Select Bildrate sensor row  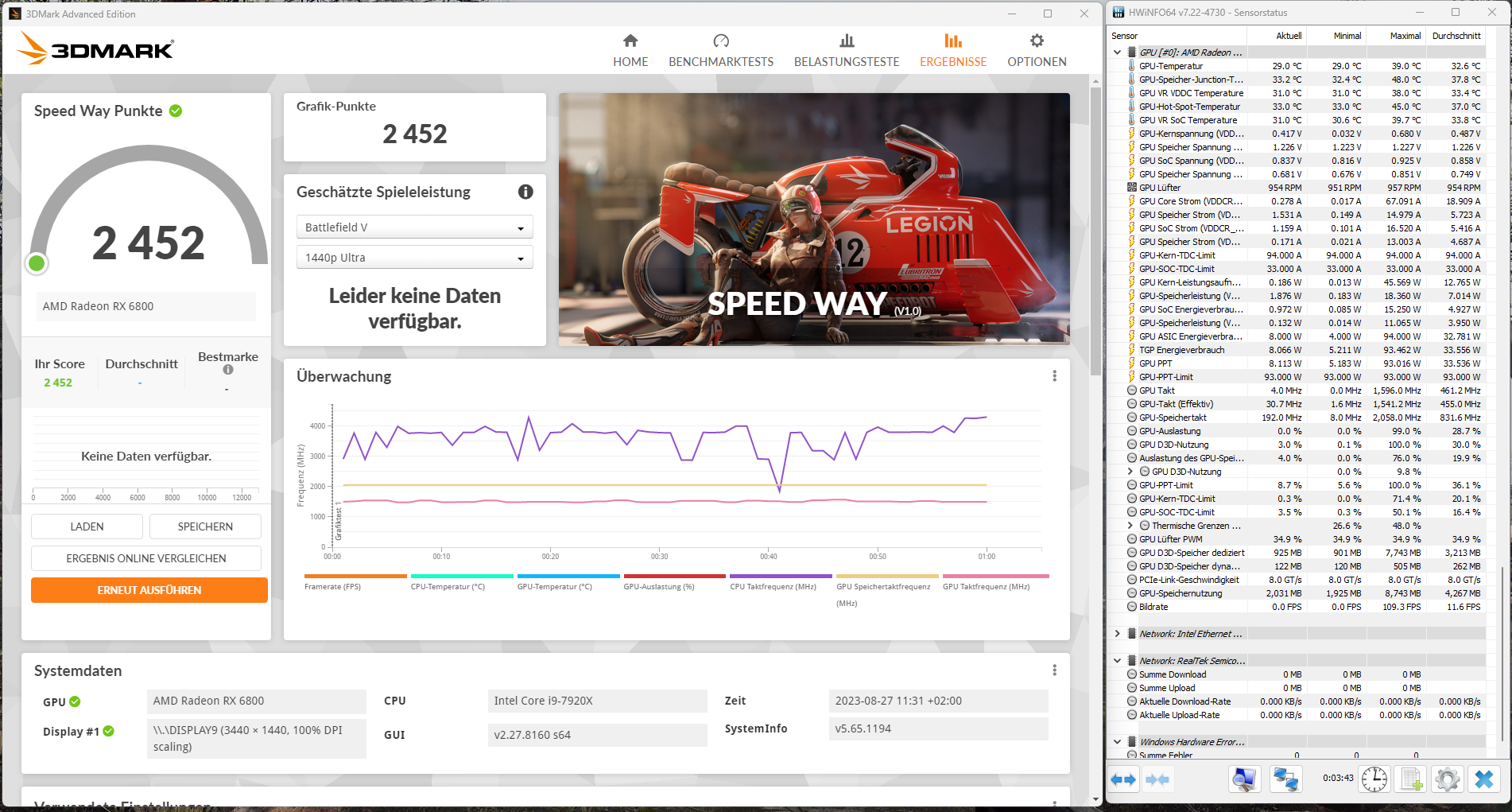pyautogui.click(x=1297, y=607)
